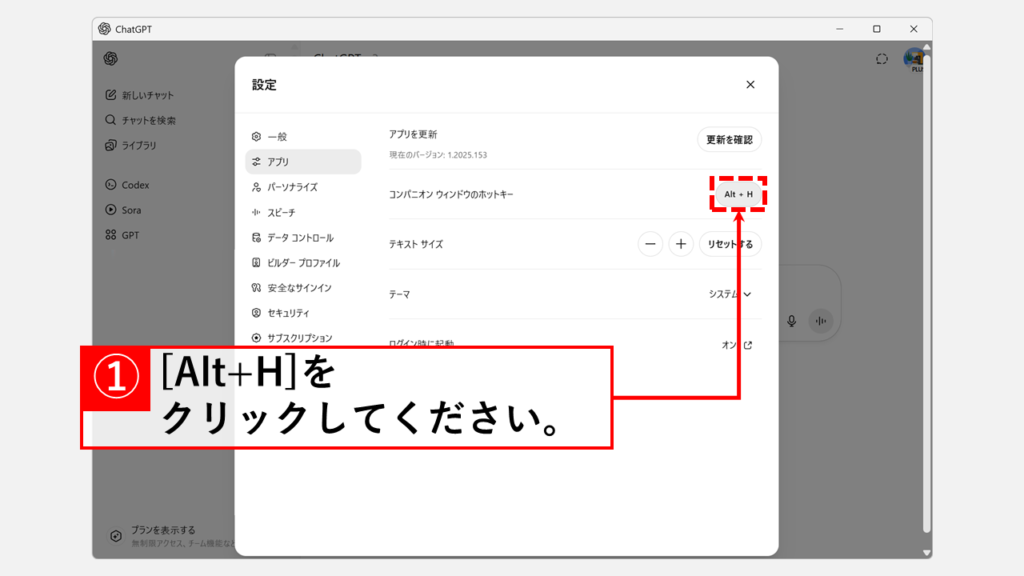
Task: Click the 更新を確認 button
Action: (729, 140)
